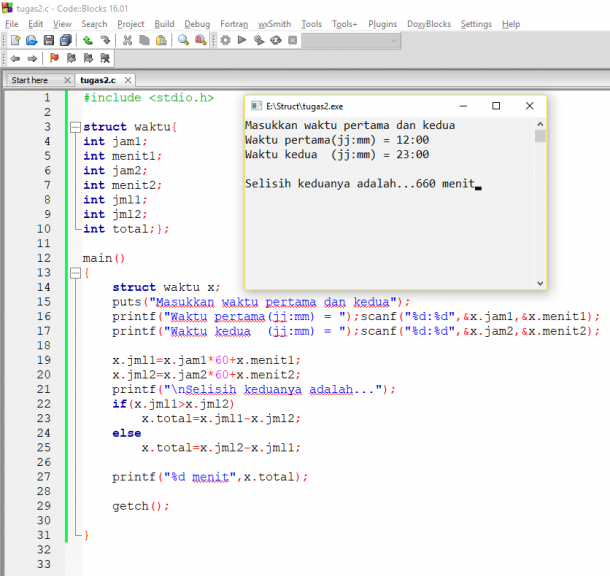The width and height of the screenshot is (610, 576).
Task: Click the New file icon
Action: (x=16, y=40)
